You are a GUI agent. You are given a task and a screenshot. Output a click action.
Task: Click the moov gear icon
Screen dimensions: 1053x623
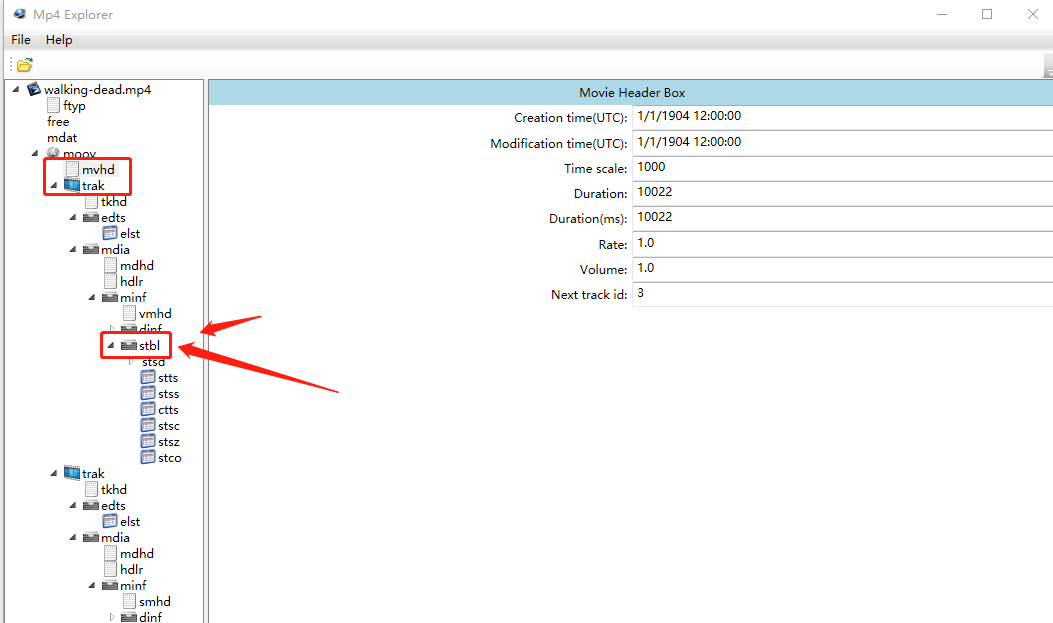coord(54,154)
